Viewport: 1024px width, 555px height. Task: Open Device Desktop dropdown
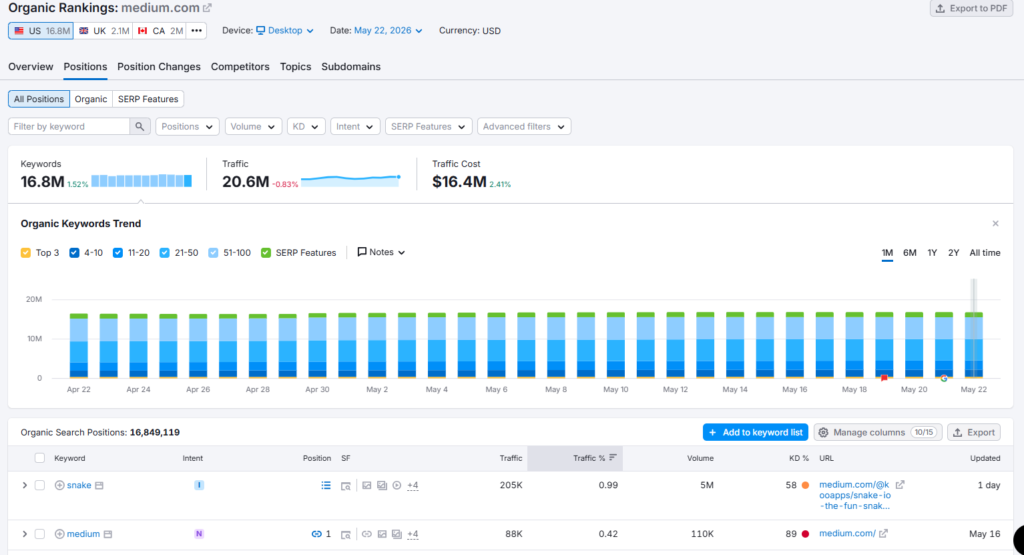(x=285, y=31)
